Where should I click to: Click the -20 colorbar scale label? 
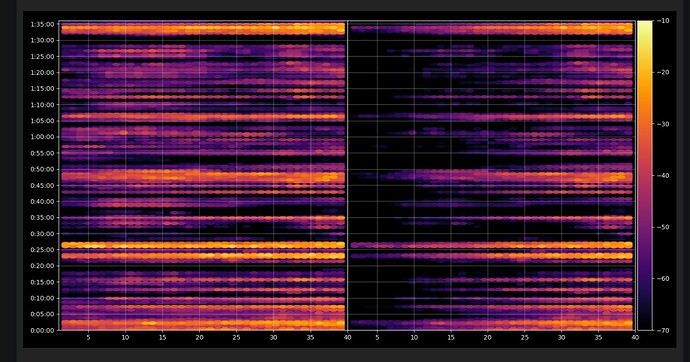pos(663,72)
